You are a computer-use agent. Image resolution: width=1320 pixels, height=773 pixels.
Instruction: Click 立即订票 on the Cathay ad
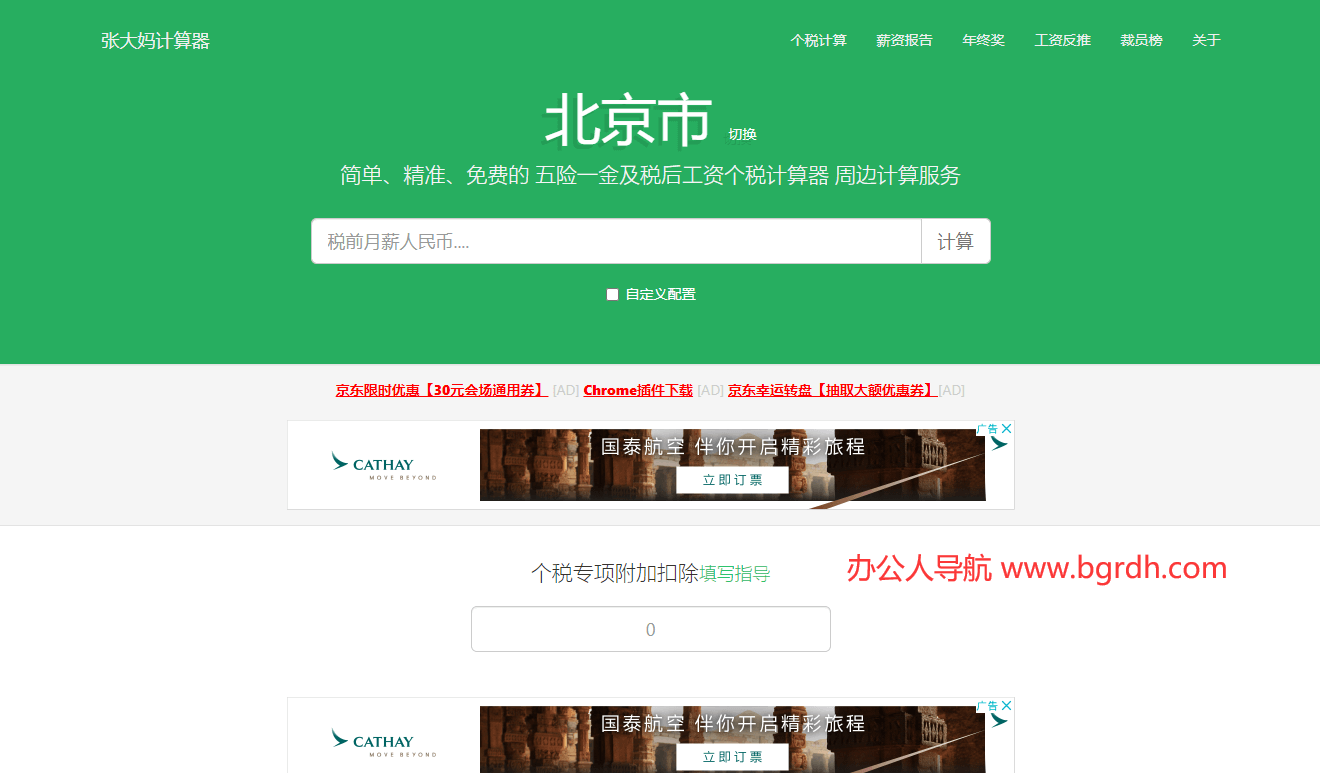click(733, 480)
